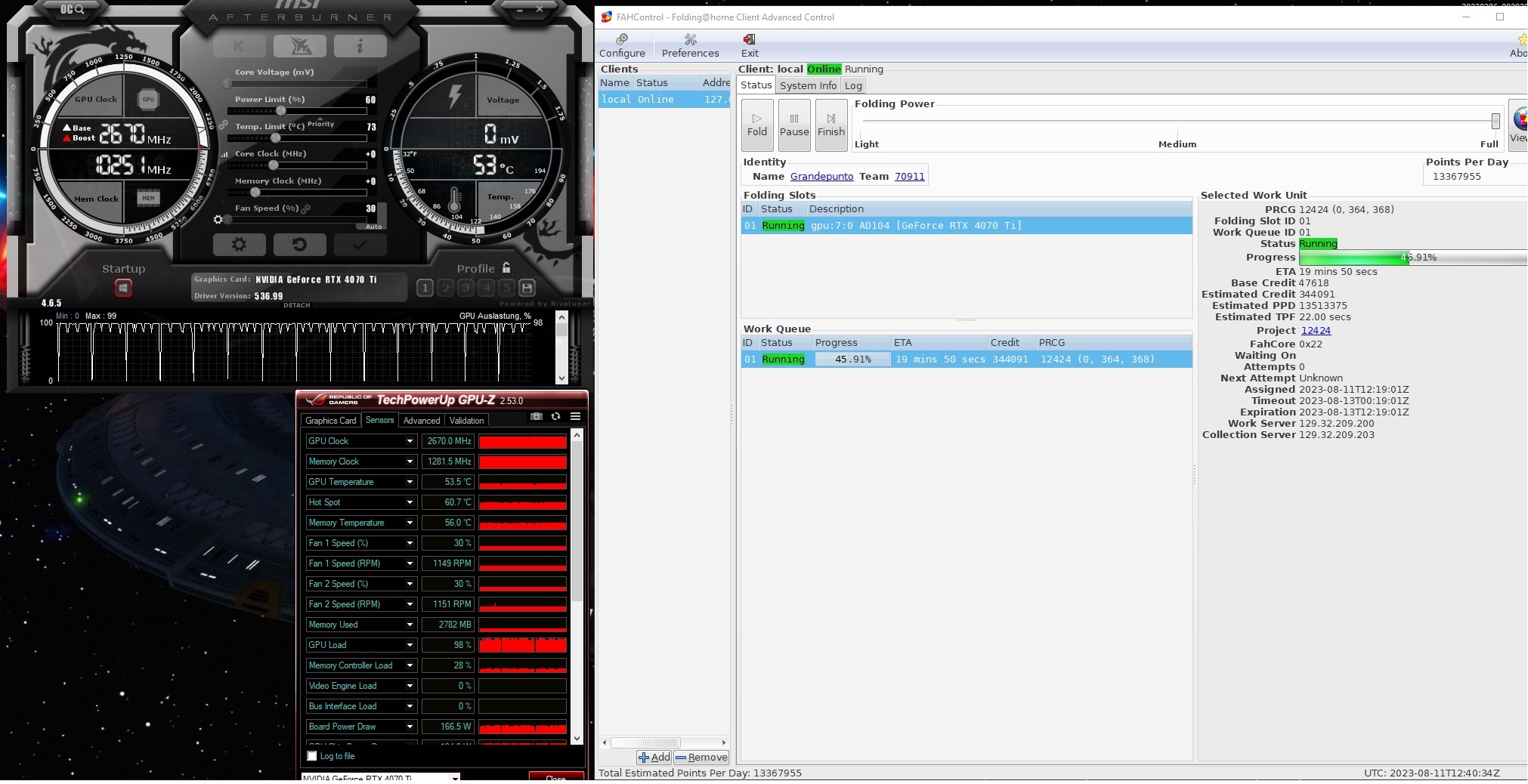Click the down arrow of the GPU-Z sensors scrollbar
The image size is (1528, 784).
click(577, 739)
